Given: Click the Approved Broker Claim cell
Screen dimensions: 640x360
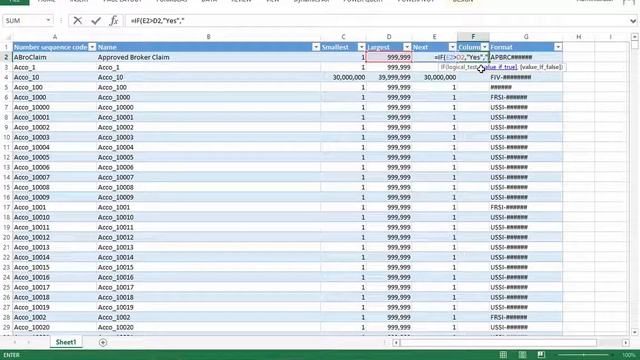Looking at the screenshot, I should (209, 57).
